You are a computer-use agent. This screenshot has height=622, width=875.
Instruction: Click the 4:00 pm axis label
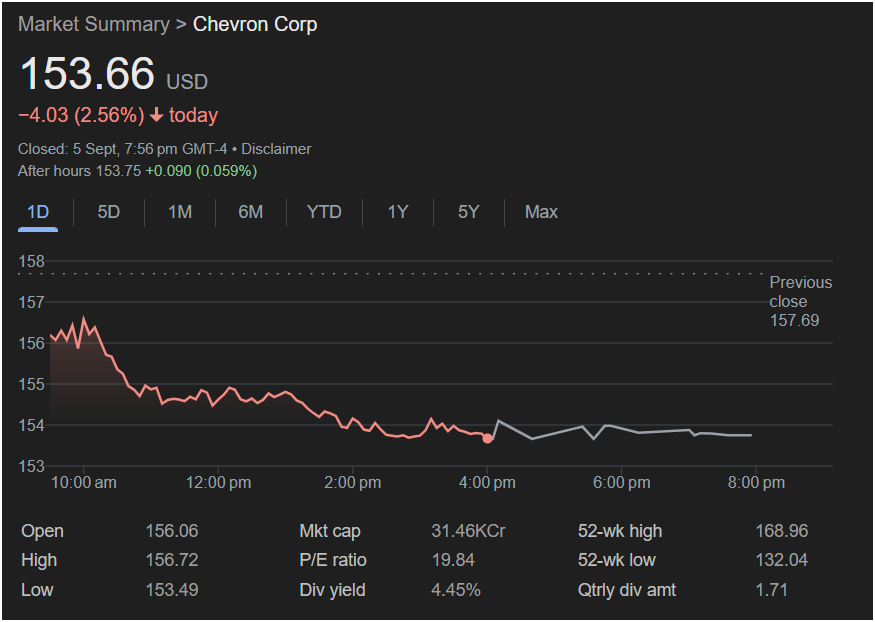click(487, 483)
